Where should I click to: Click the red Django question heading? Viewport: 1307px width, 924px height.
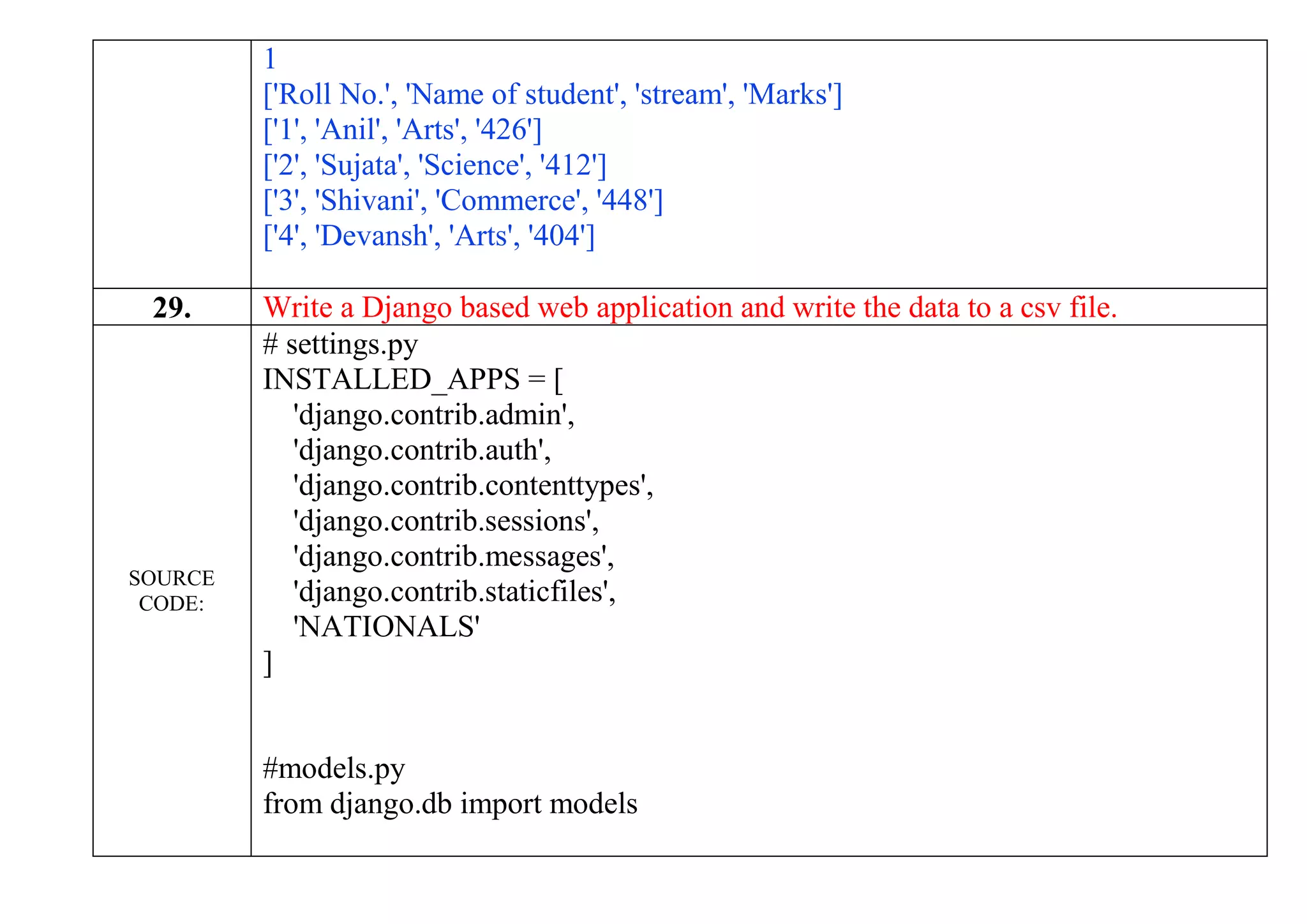point(690,308)
